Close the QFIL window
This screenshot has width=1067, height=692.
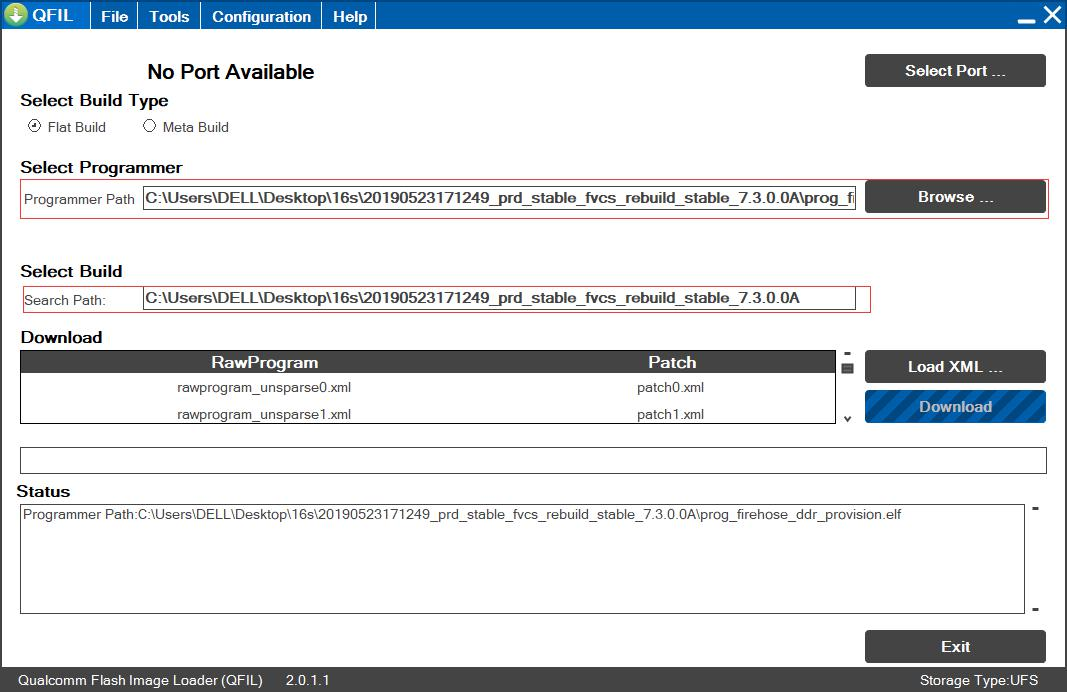click(1052, 14)
